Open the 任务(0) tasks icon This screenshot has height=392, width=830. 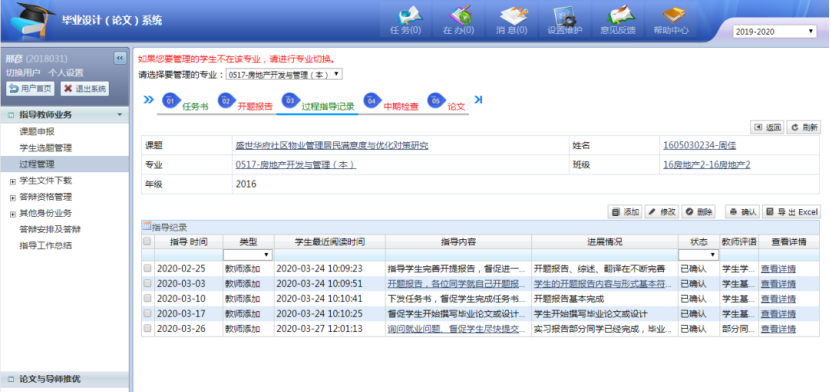click(405, 20)
